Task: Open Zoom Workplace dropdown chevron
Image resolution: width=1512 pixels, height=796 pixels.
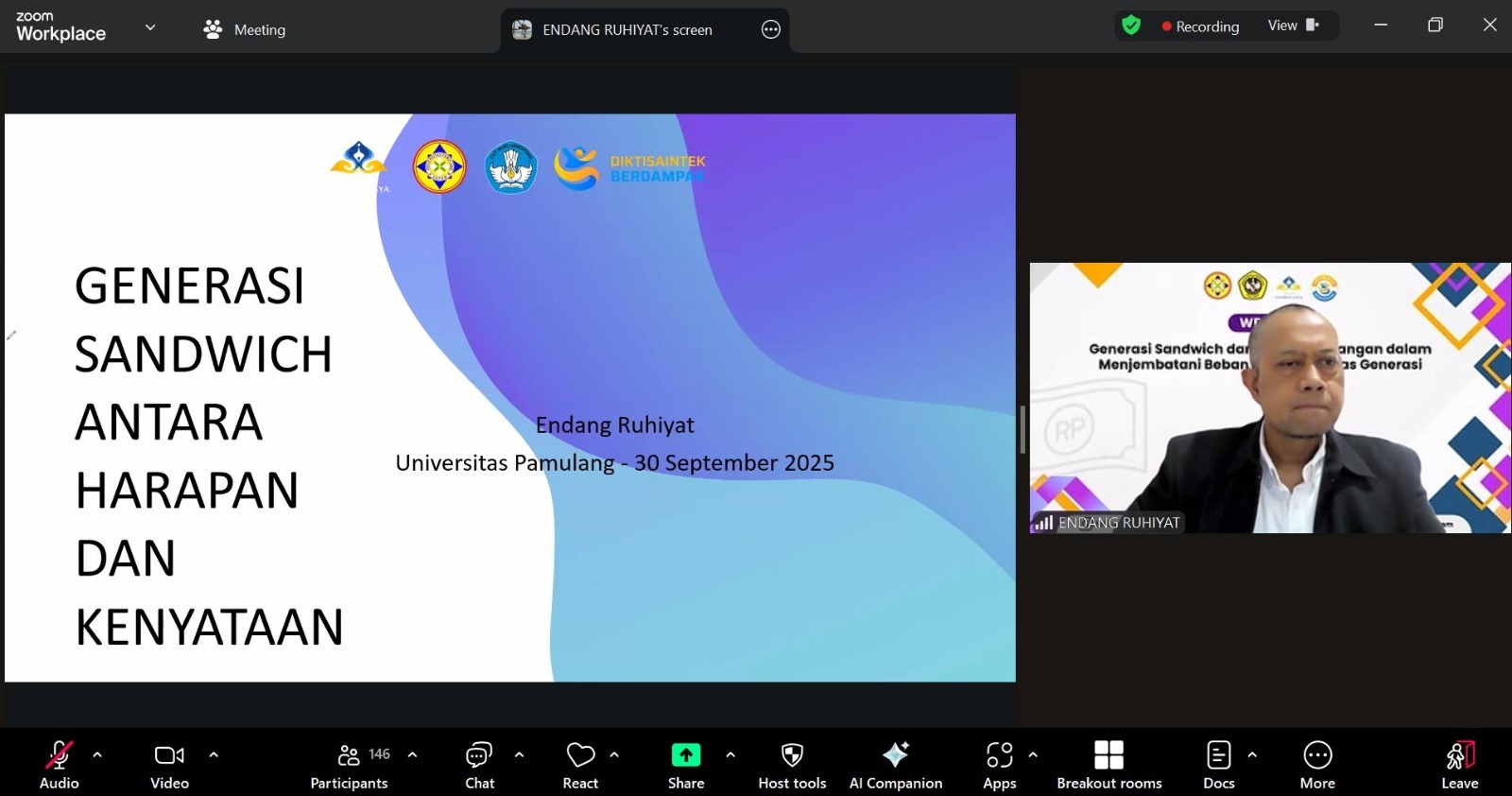Action: [150, 27]
